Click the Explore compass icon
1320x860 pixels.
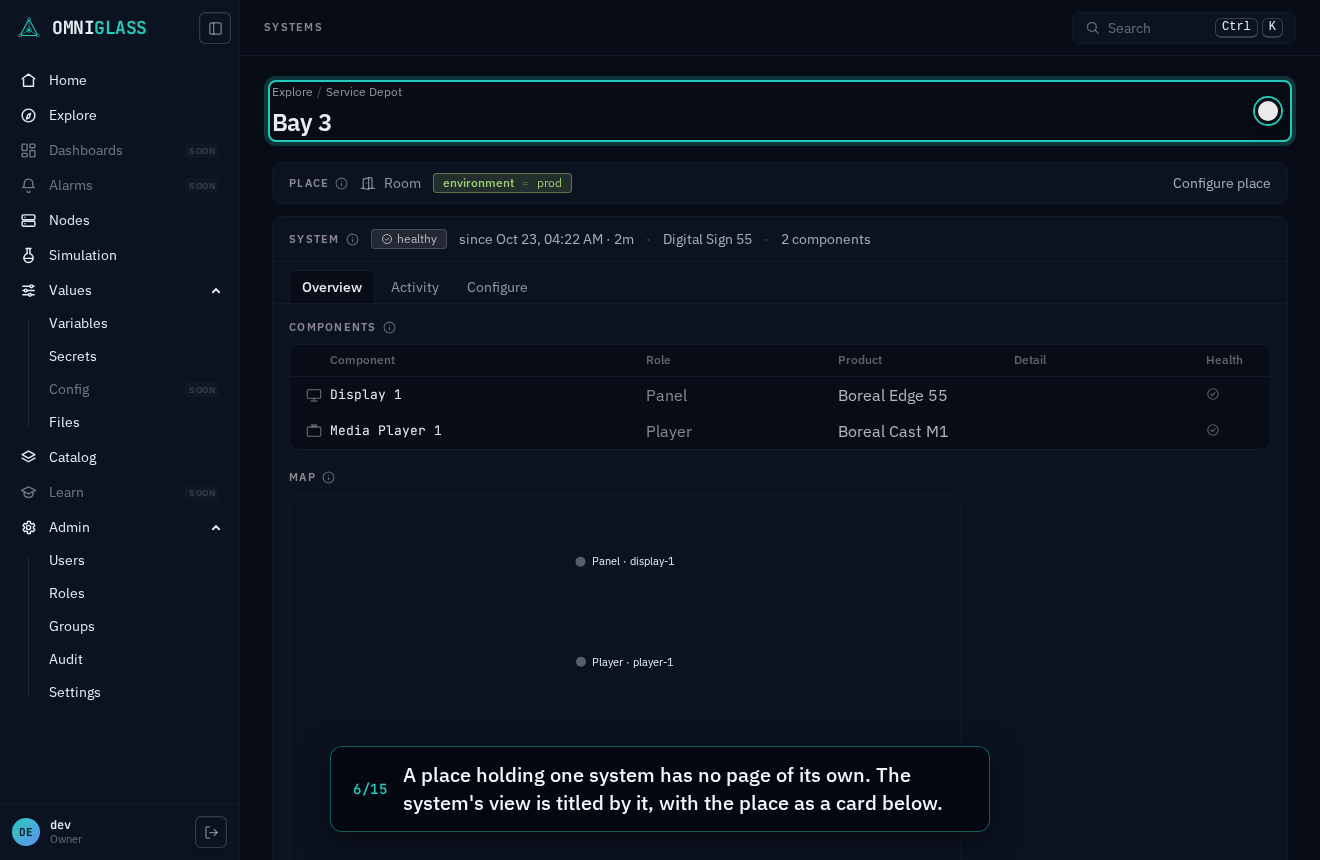29,115
